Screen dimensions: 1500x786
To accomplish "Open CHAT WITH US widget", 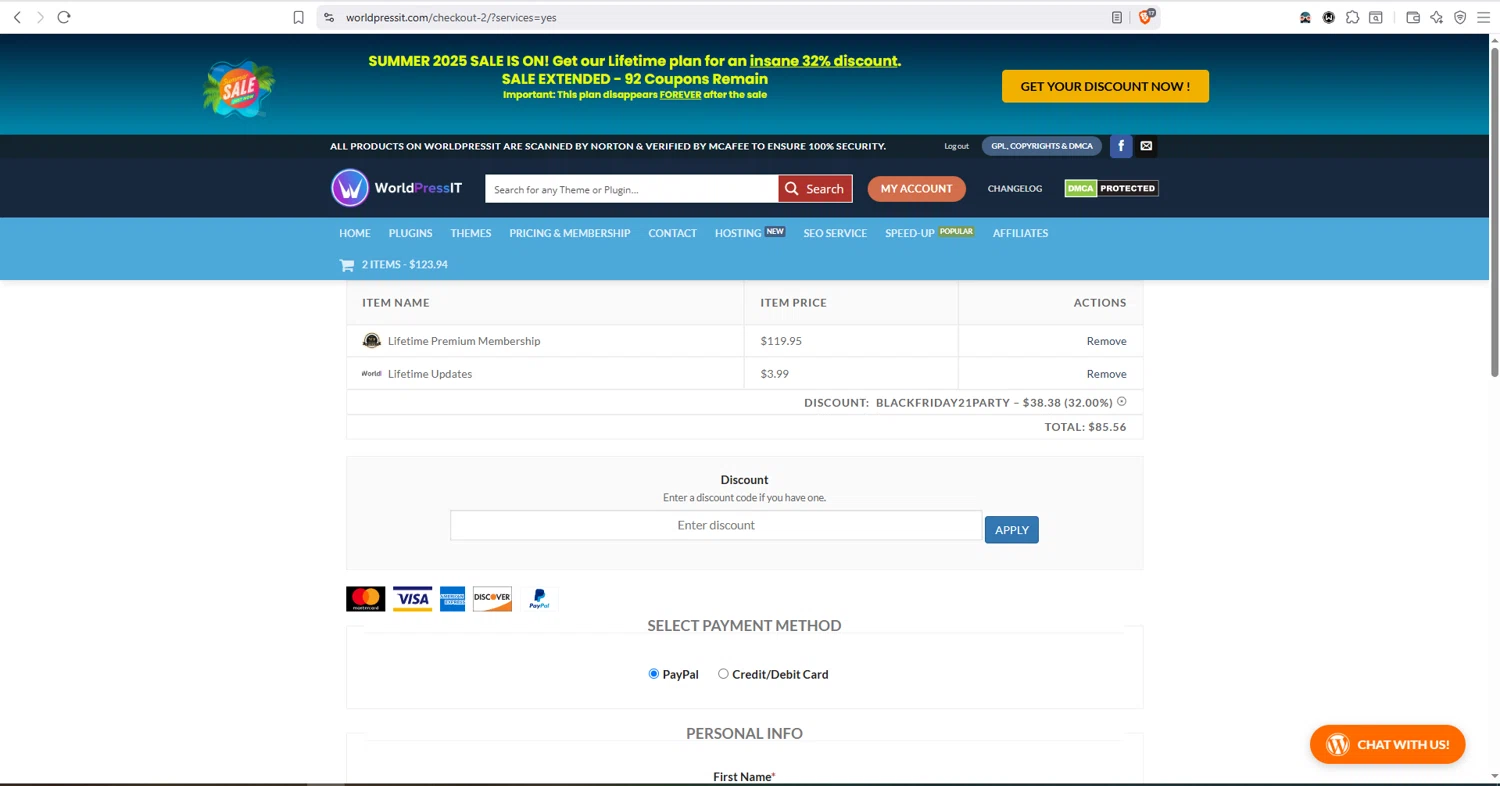I will click(x=1387, y=744).
